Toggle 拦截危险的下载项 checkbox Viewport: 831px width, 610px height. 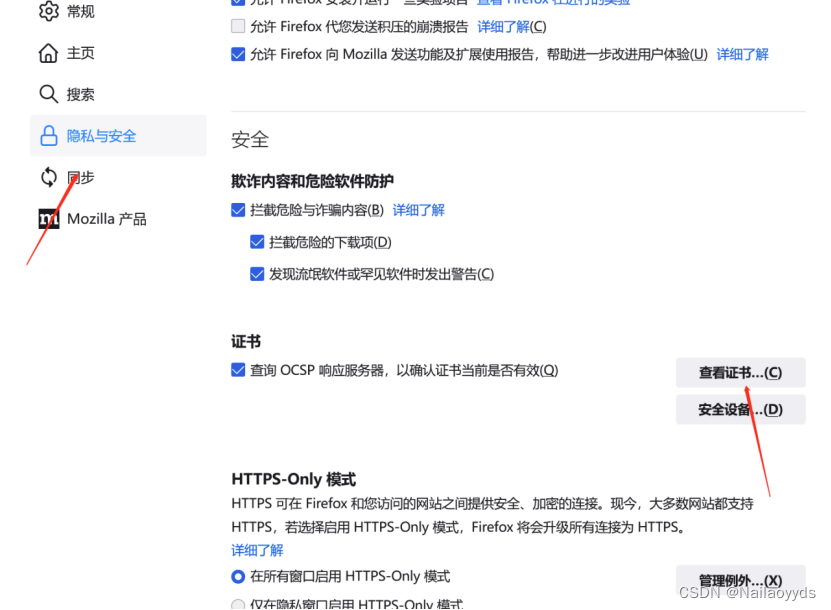(x=257, y=242)
